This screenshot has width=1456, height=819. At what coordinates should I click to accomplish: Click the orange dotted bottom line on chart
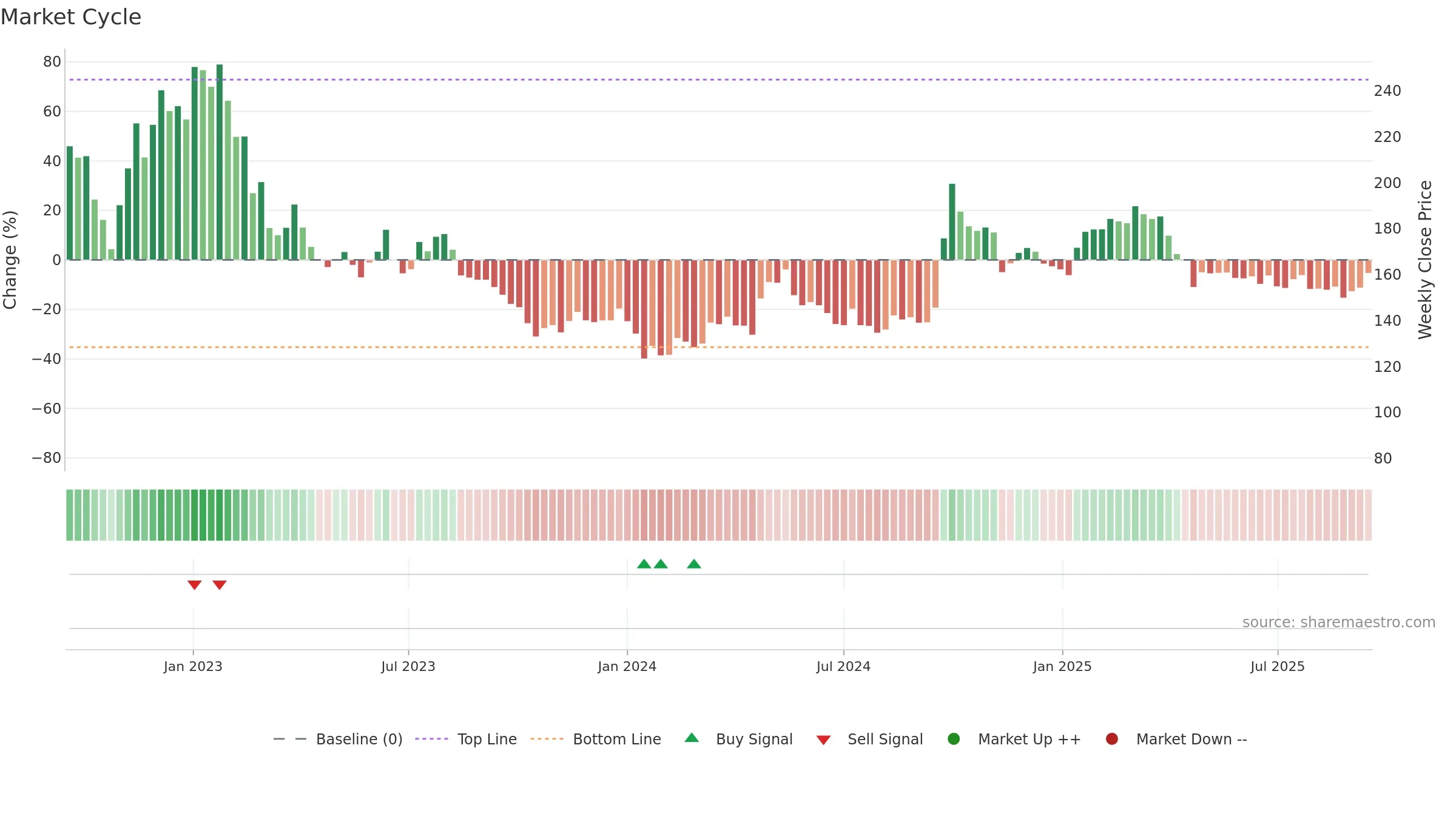pos(719,347)
